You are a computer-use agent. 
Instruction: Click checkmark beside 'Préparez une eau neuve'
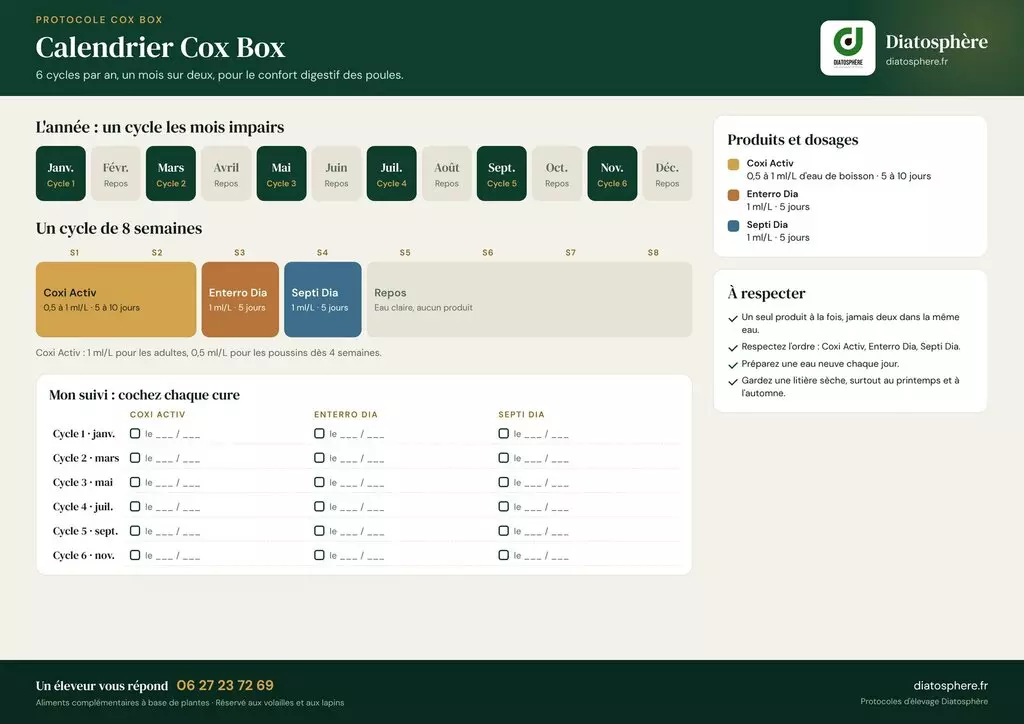click(x=733, y=366)
